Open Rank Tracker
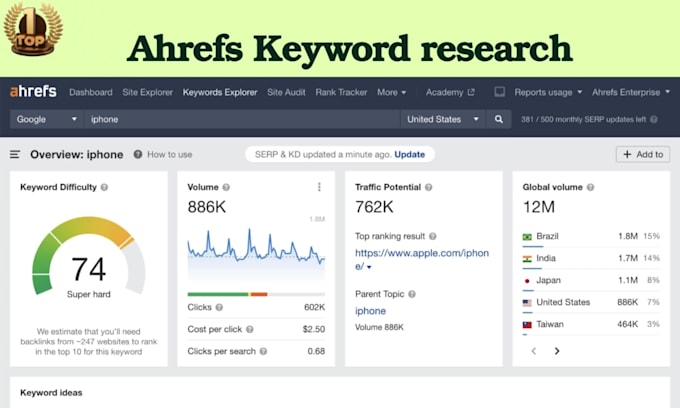The image size is (680, 408). coord(341,92)
